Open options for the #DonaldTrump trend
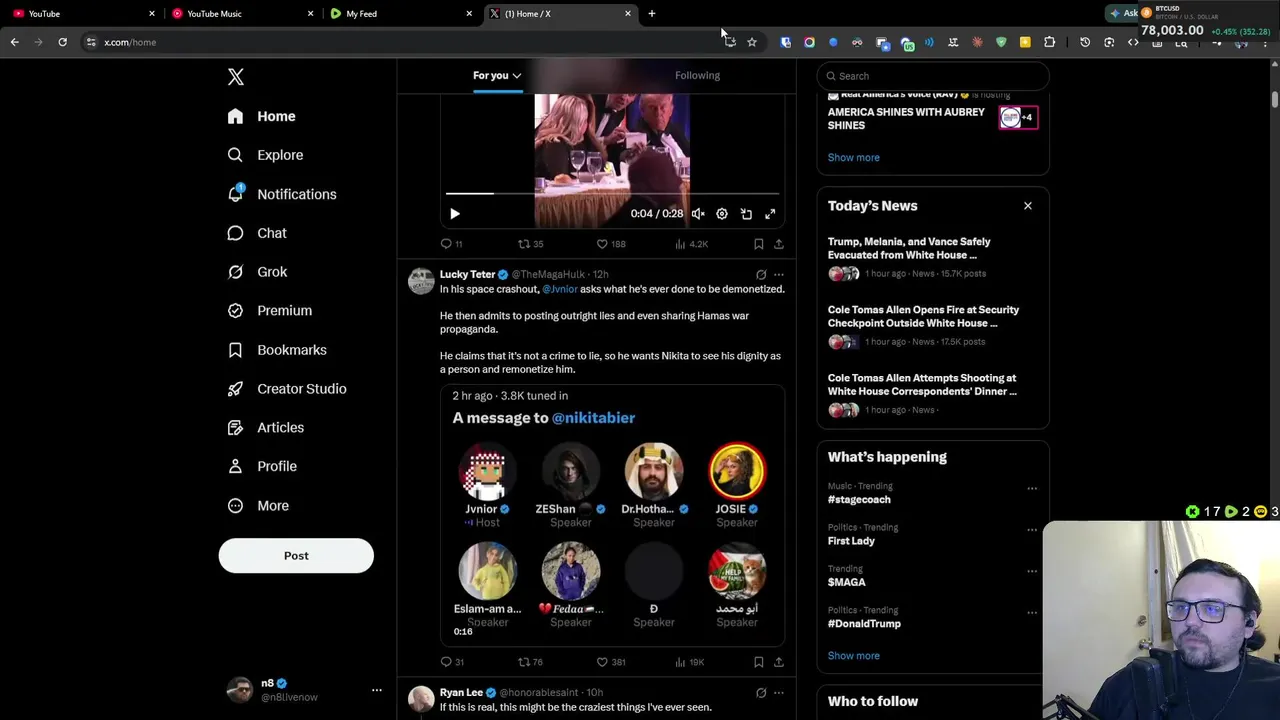This screenshot has height=720, width=1280. (x=1032, y=613)
